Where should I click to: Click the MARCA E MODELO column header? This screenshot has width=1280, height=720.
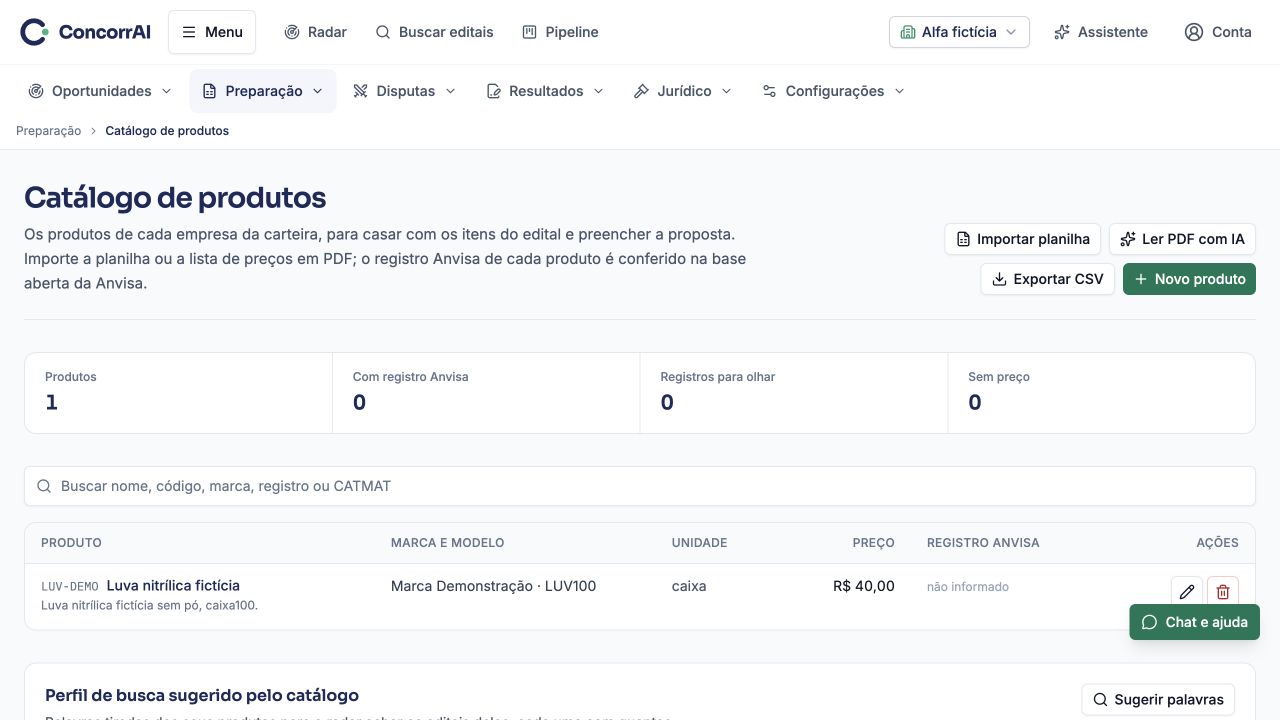click(447, 543)
